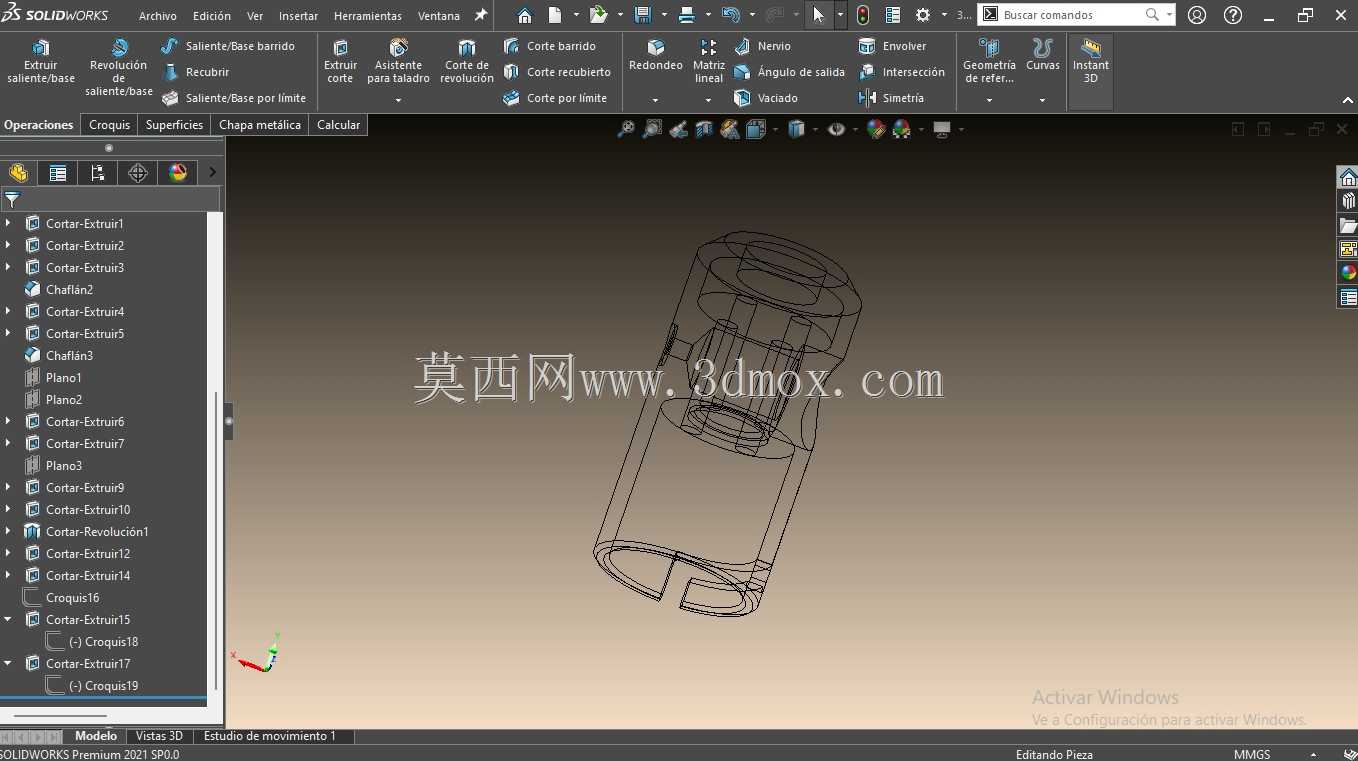The height and width of the screenshot is (761, 1358).
Task: Open Estudio de movimiento 1 tab
Action: (x=270, y=736)
